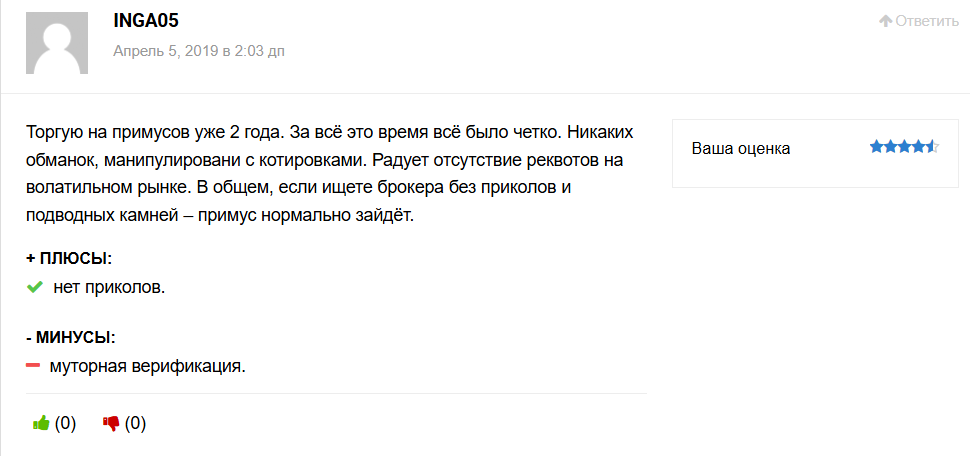Viewport: 970px width, 456px height.
Task: Click the dislike count next to thumbs-down
Action: pos(136,423)
